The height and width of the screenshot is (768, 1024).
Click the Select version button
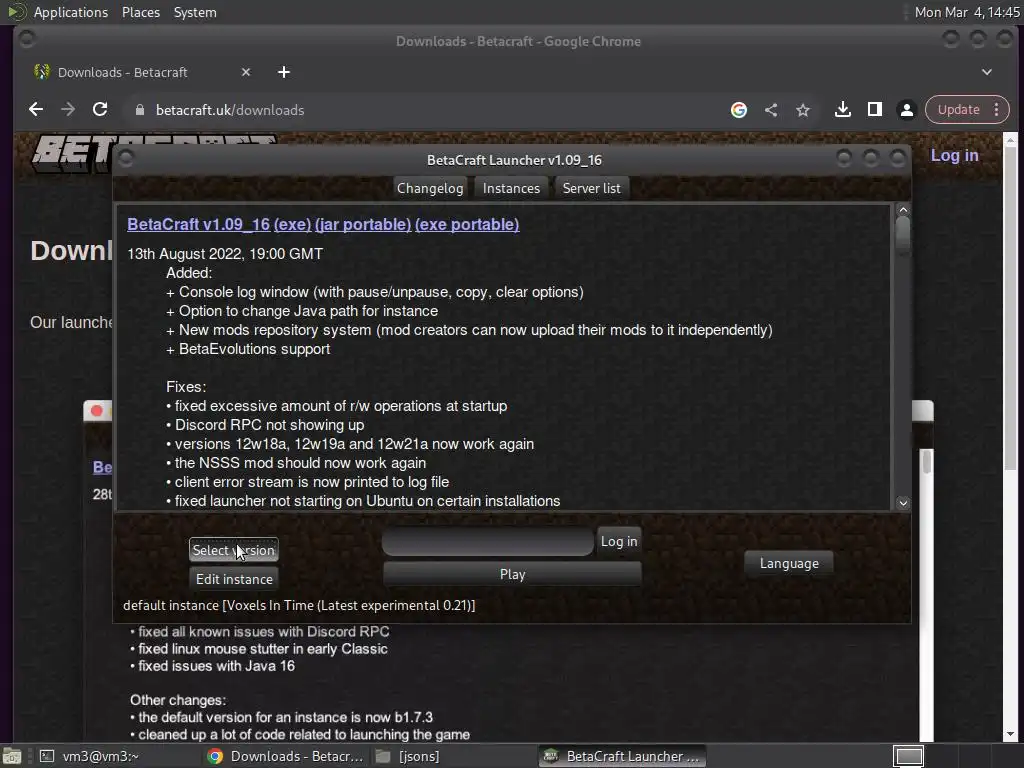point(233,550)
